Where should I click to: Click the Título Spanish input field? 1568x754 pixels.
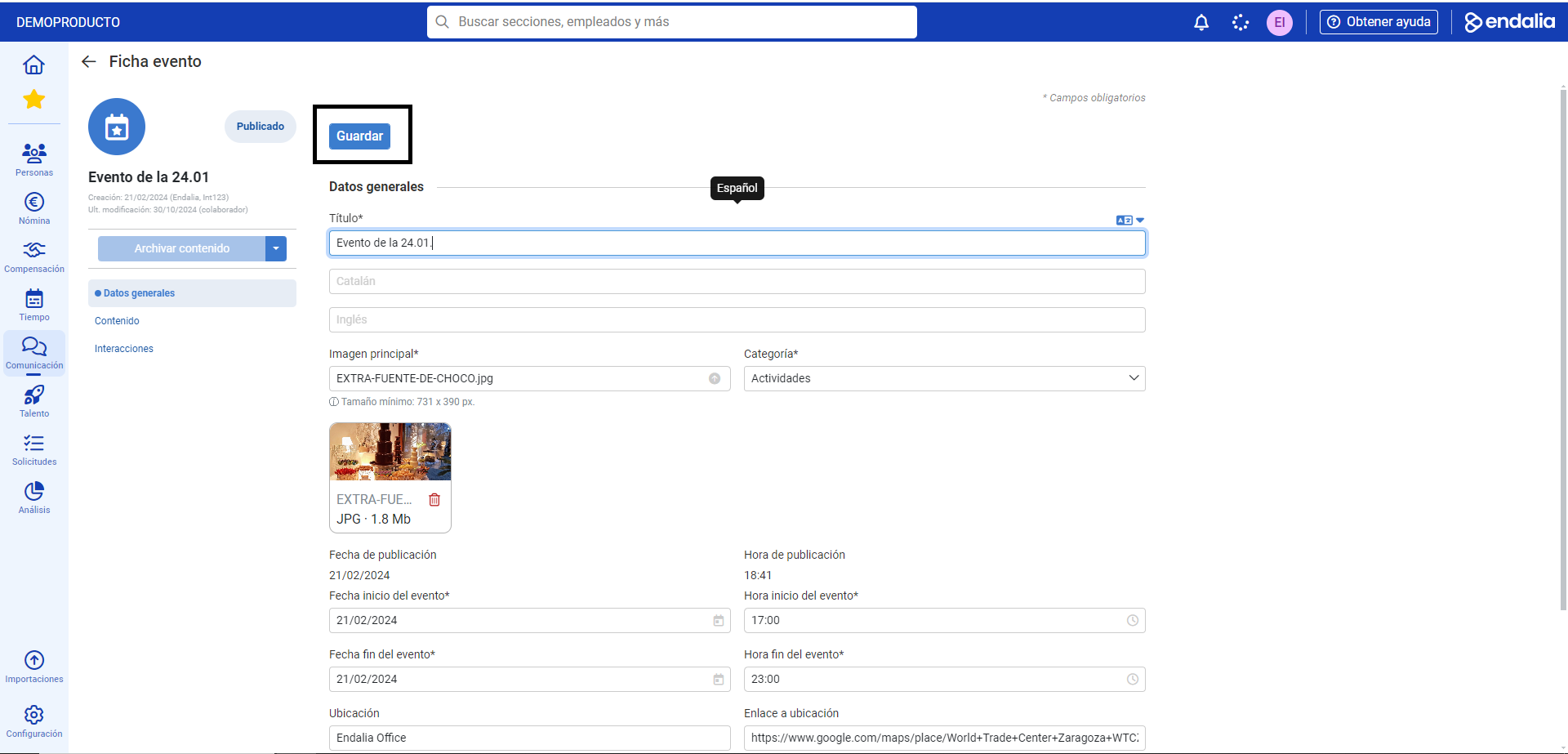coord(737,243)
